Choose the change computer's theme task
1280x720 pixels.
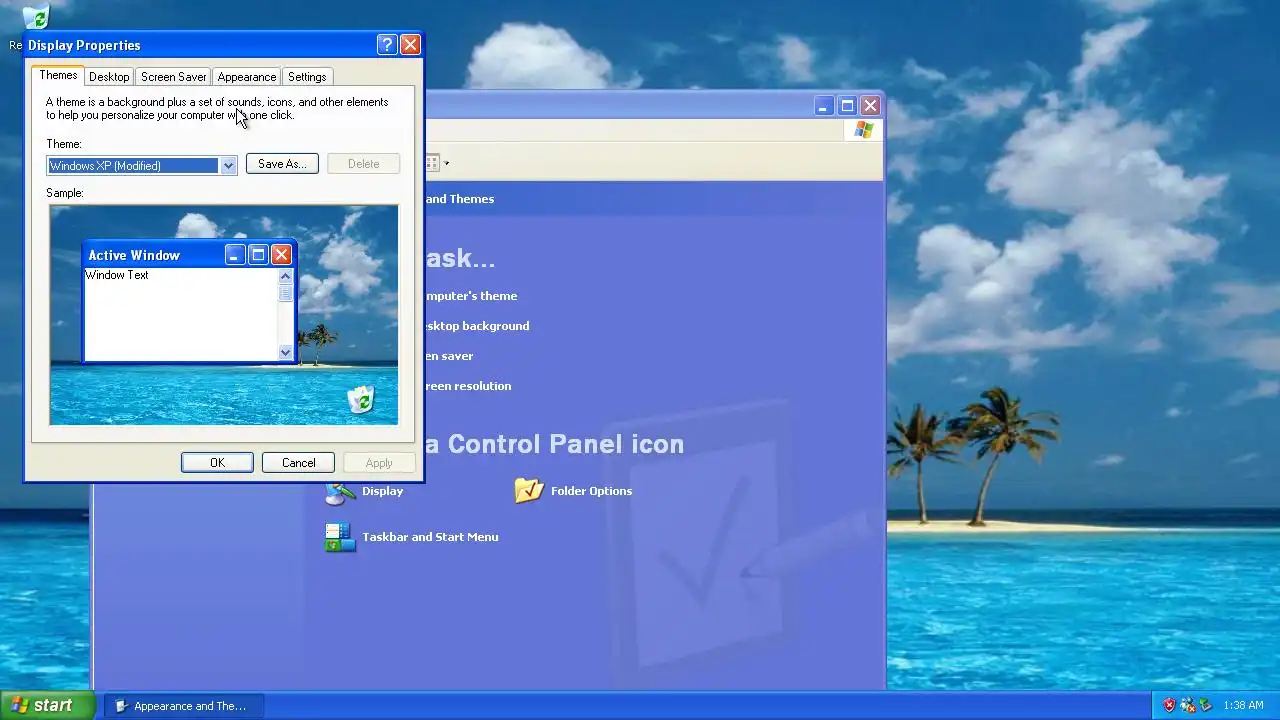(x=471, y=296)
